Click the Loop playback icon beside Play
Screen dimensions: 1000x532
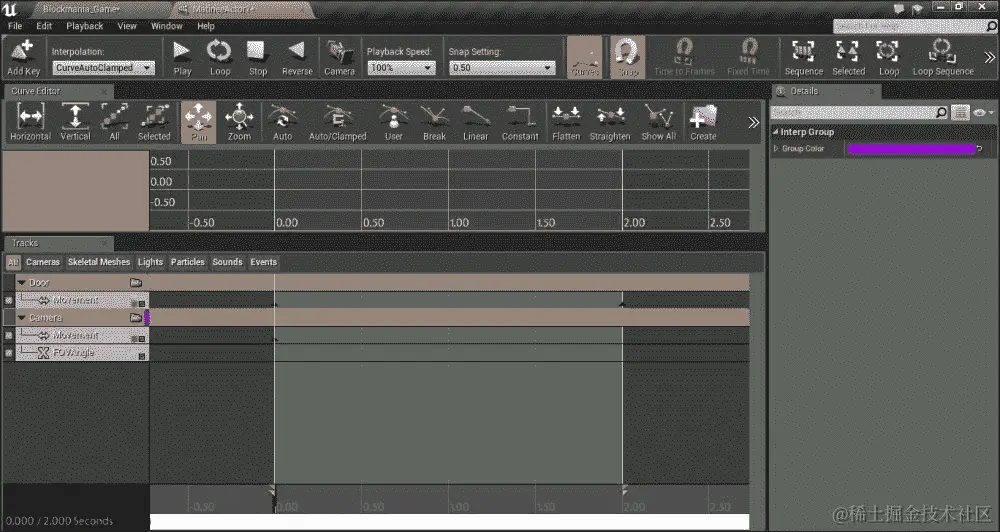220,57
